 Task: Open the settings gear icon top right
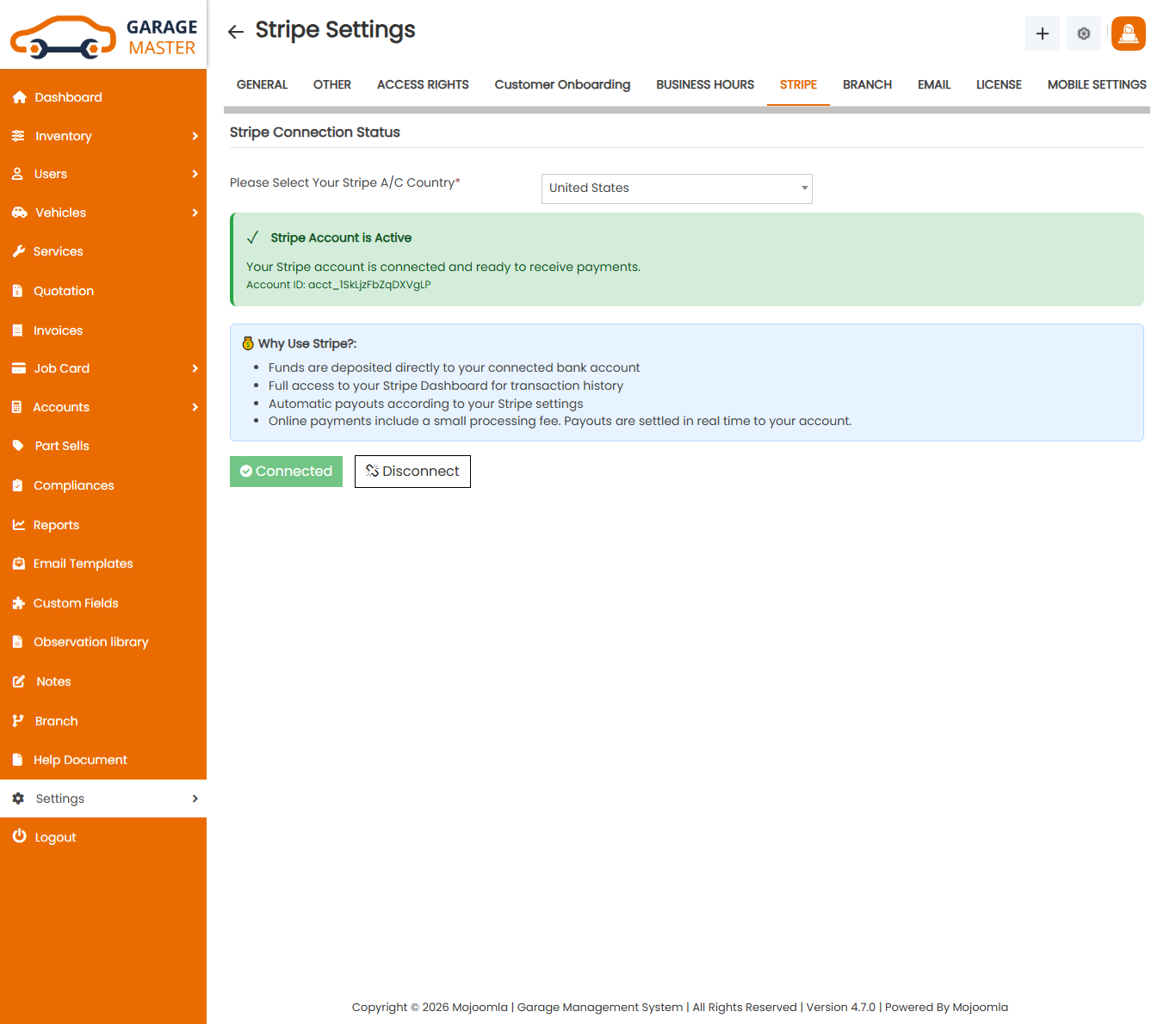[x=1083, y=34]
